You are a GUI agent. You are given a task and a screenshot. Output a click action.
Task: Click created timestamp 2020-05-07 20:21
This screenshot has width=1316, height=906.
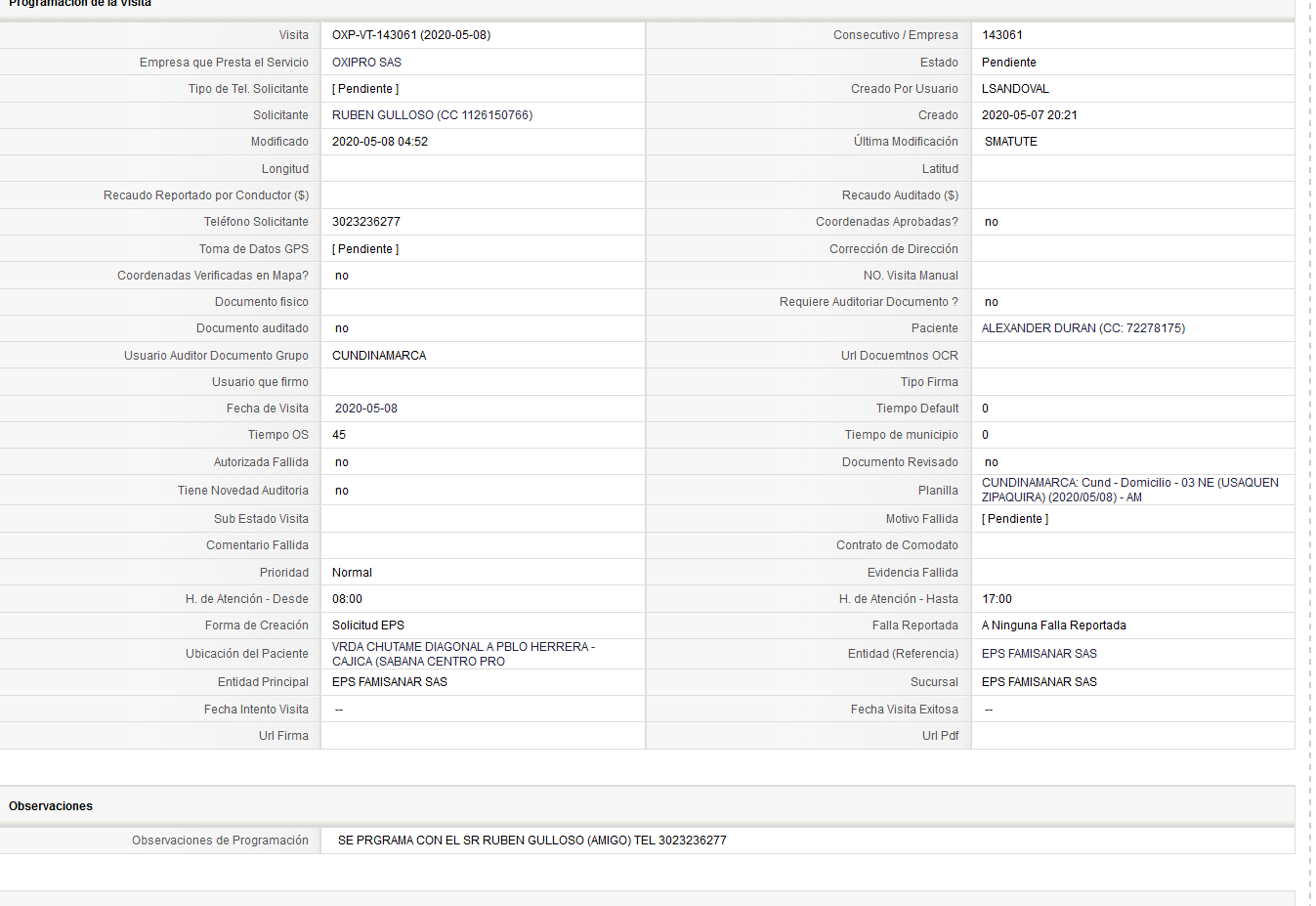point(1030,115)
